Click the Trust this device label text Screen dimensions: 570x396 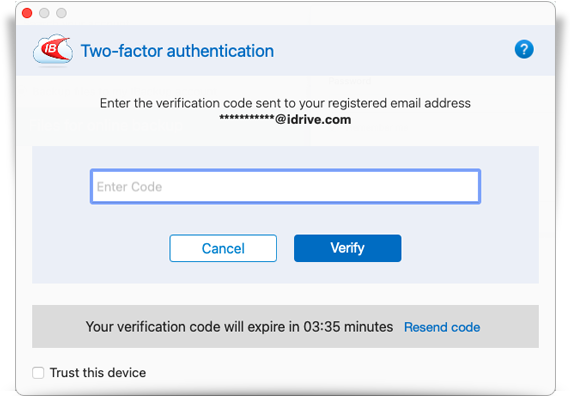coord(98,373)
